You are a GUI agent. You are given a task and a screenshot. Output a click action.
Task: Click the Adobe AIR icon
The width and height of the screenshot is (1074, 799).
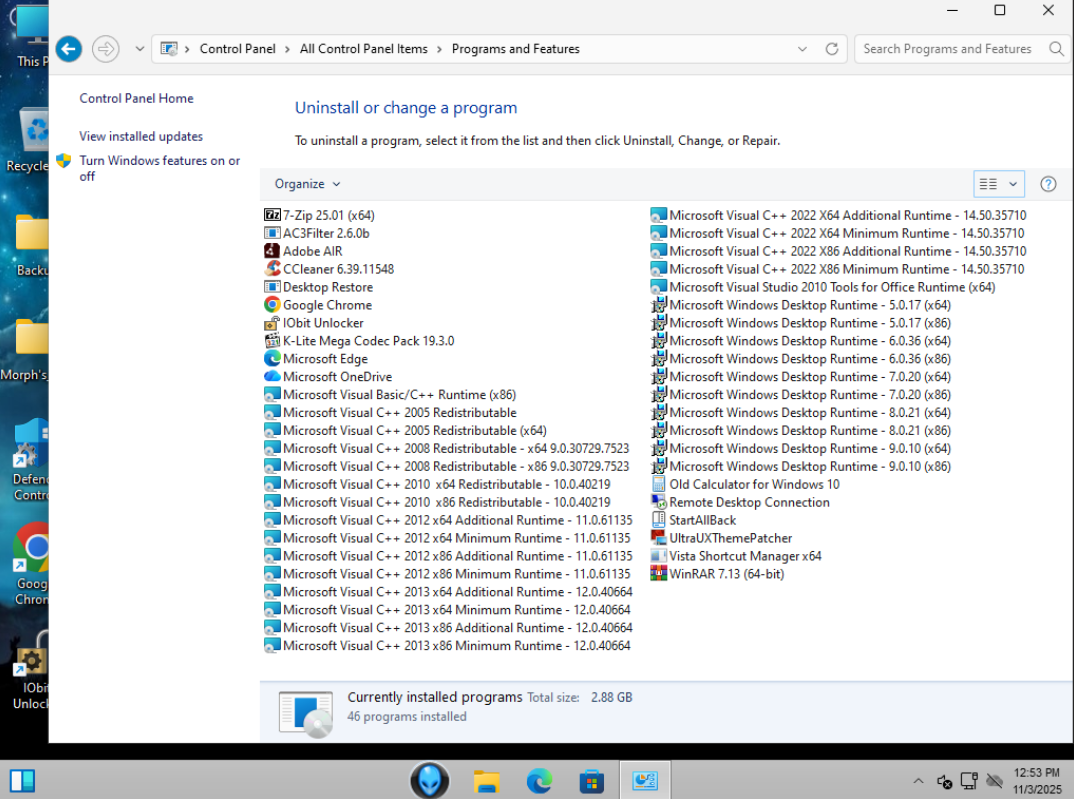pos(272,251)
